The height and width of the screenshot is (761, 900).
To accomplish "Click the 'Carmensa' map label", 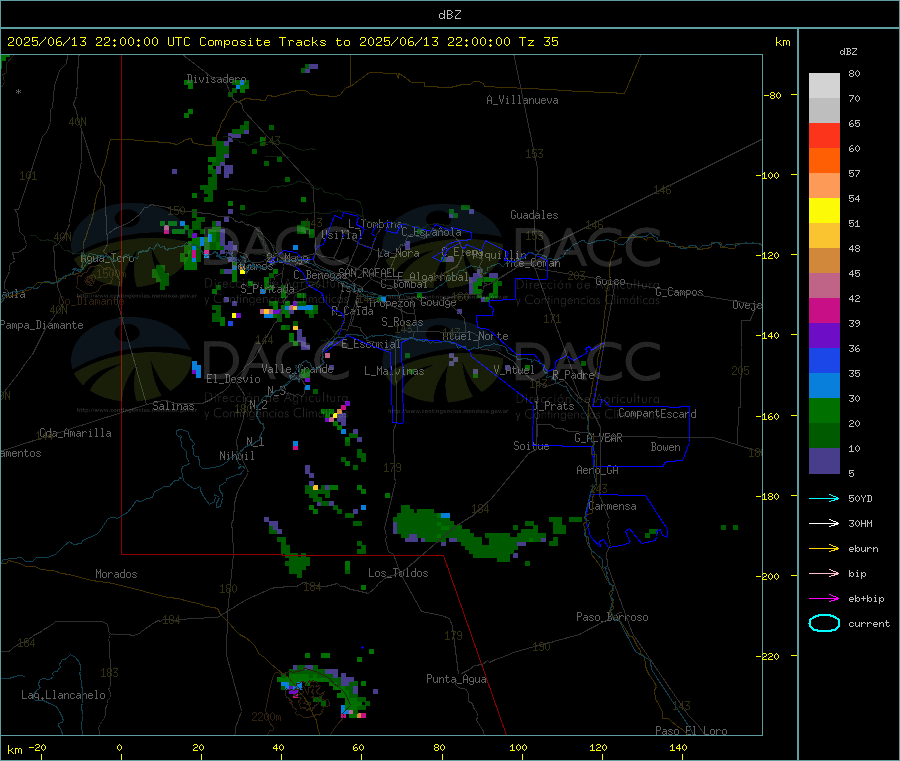I will pos(612,506).
